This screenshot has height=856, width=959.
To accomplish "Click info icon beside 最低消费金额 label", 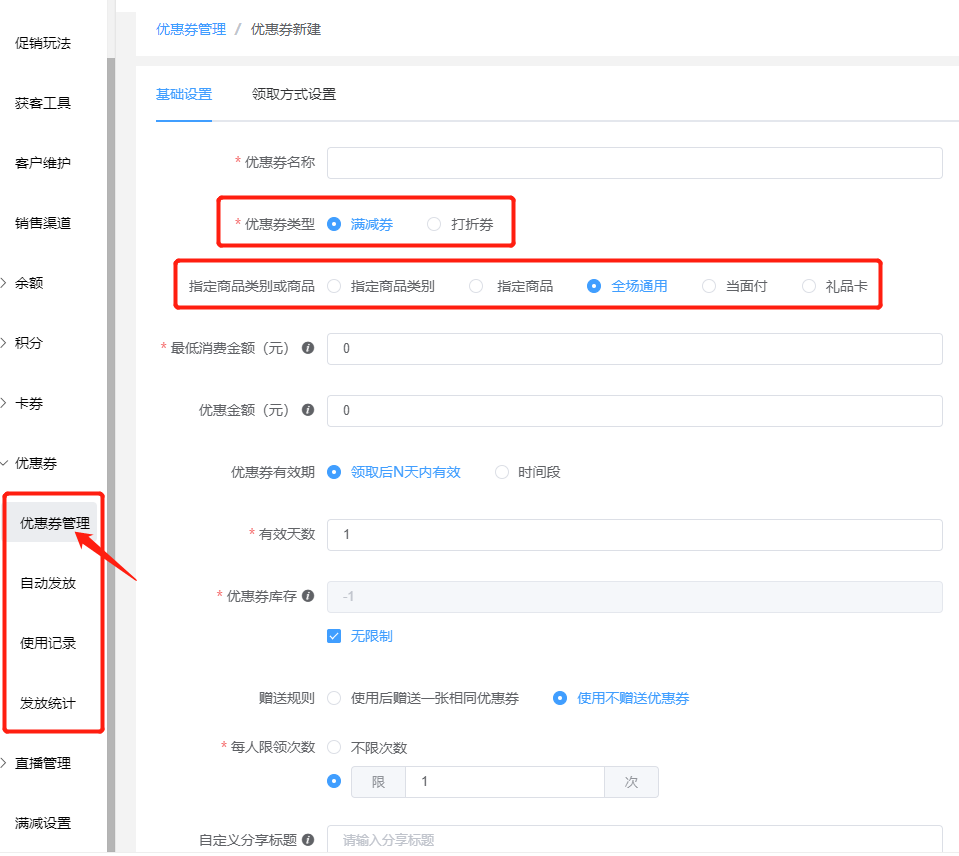I will tap(308, 349).
